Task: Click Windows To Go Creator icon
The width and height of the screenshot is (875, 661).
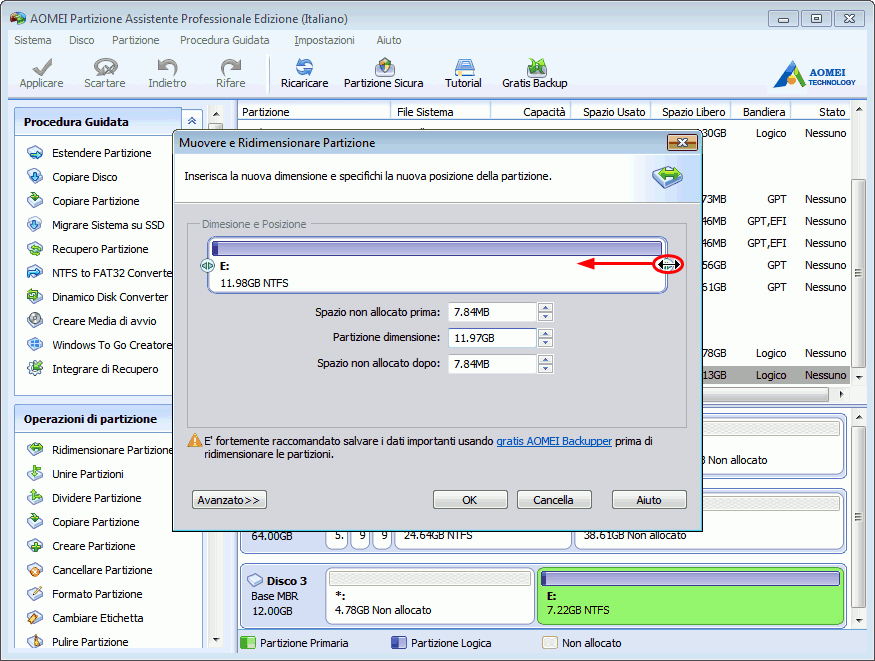Action: pos(35,344)
